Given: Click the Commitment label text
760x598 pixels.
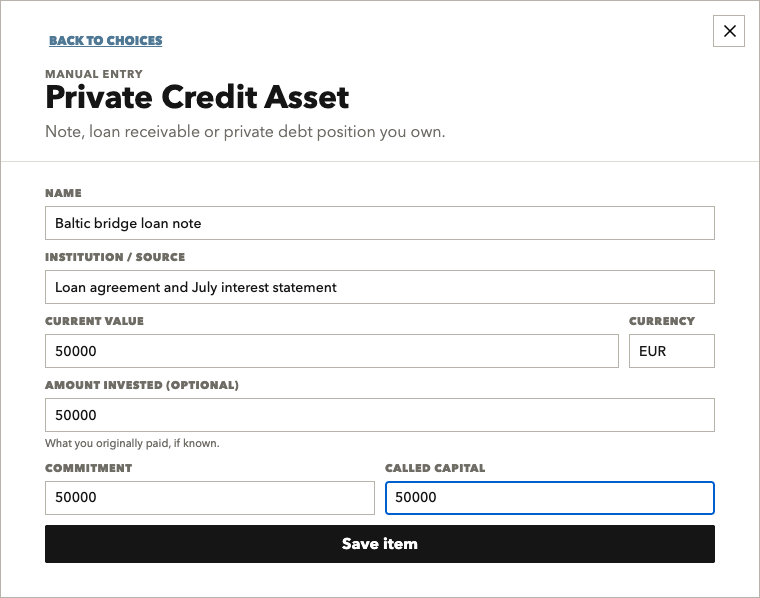Looking at the screenshot, I should point(89,468).
